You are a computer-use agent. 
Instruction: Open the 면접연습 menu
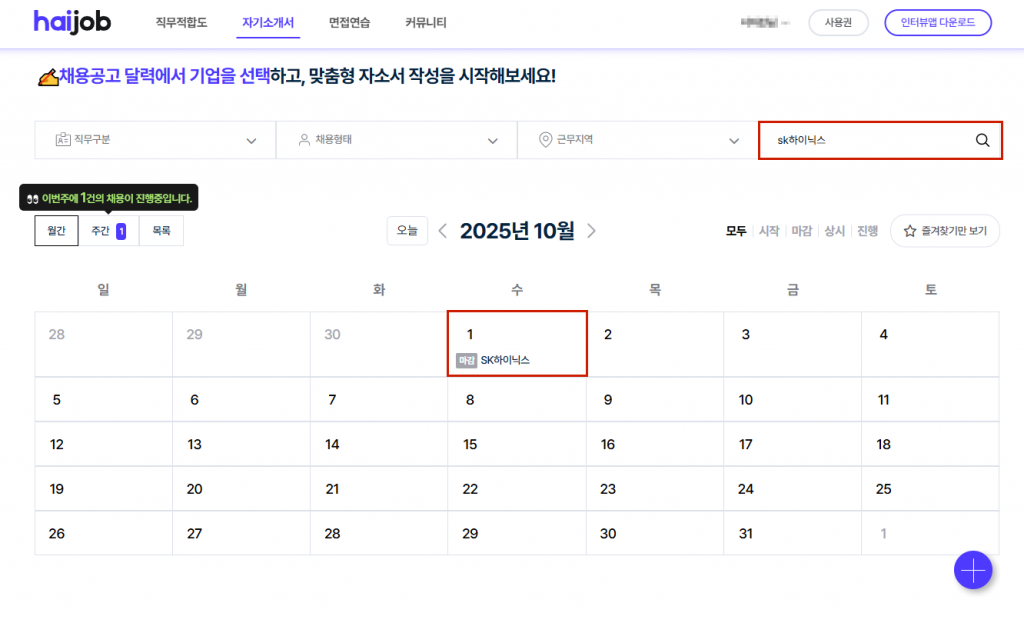point(349,22)
